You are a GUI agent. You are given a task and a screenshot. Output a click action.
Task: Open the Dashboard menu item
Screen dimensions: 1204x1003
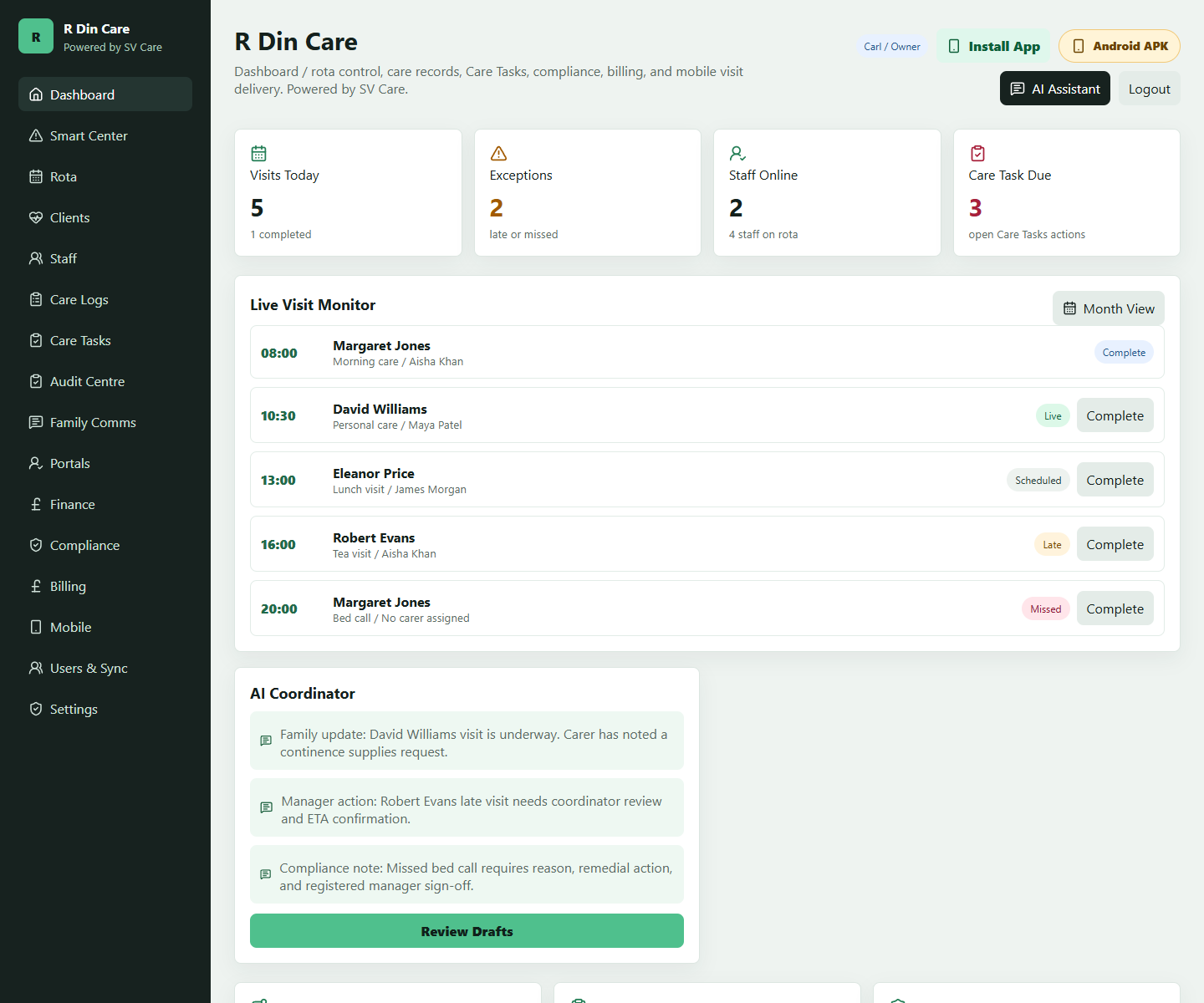coord(105,94)
